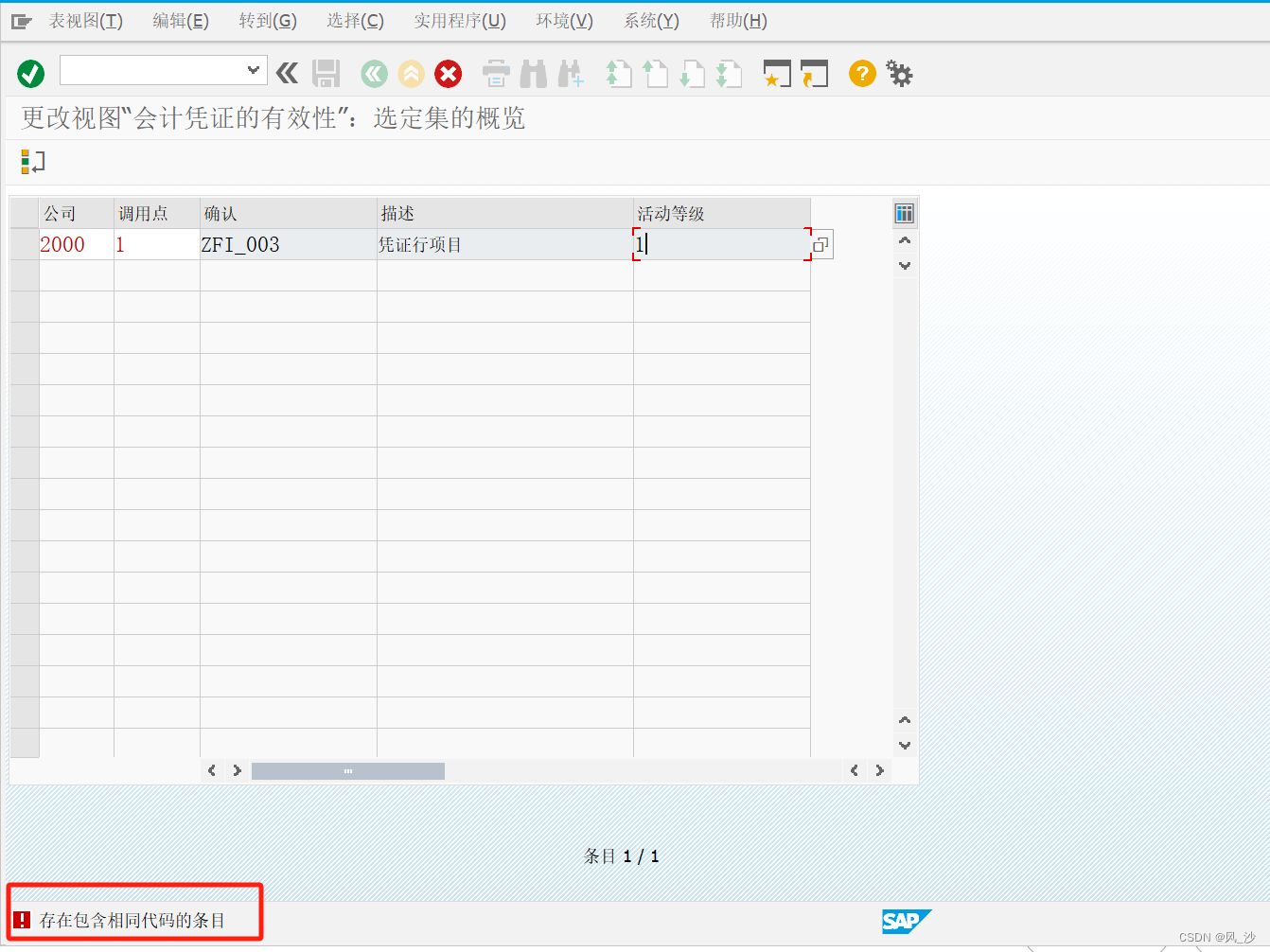The height and width of the screenshot is (952, 1270).
Task: Click the 活动等级 input cell containing 1
Action: click(722, 244)
